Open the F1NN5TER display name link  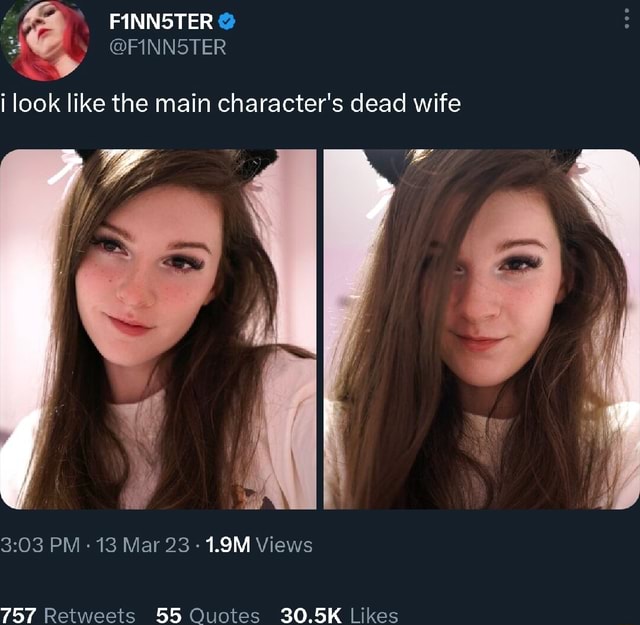click(161, 21)
